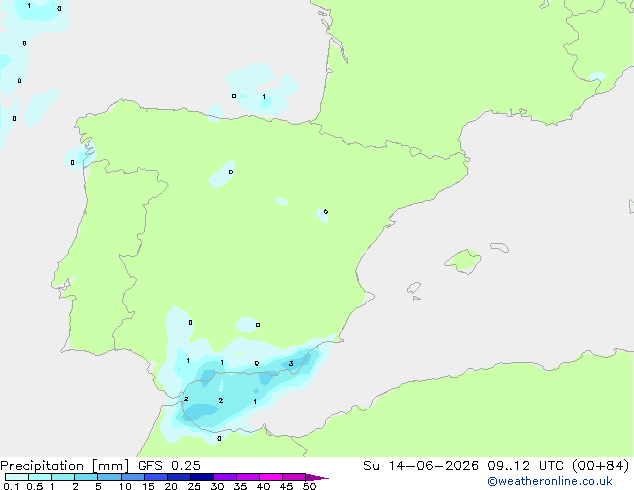This screenshot has width=634, height=490.
Task: Pick the legend swatch between 1 and 2
Action: (63, 477)
